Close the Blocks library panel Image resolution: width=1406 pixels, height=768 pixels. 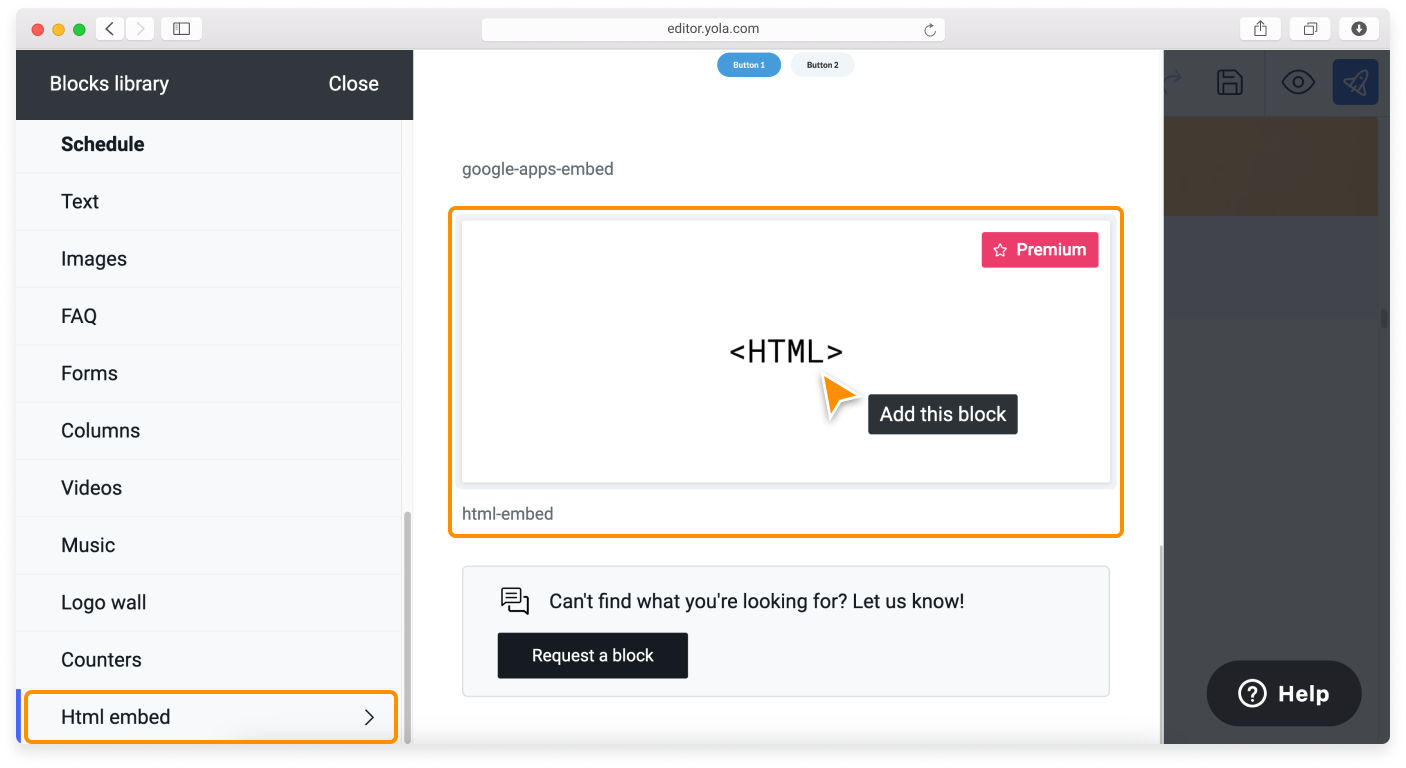[x=353, y=84]
